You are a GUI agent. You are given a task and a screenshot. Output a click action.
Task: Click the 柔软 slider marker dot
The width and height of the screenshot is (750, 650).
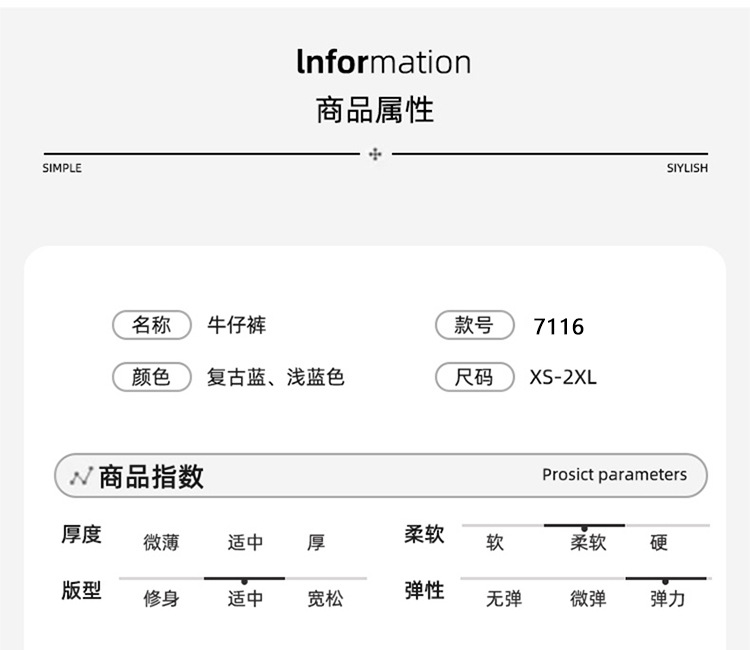coord(584,529)
